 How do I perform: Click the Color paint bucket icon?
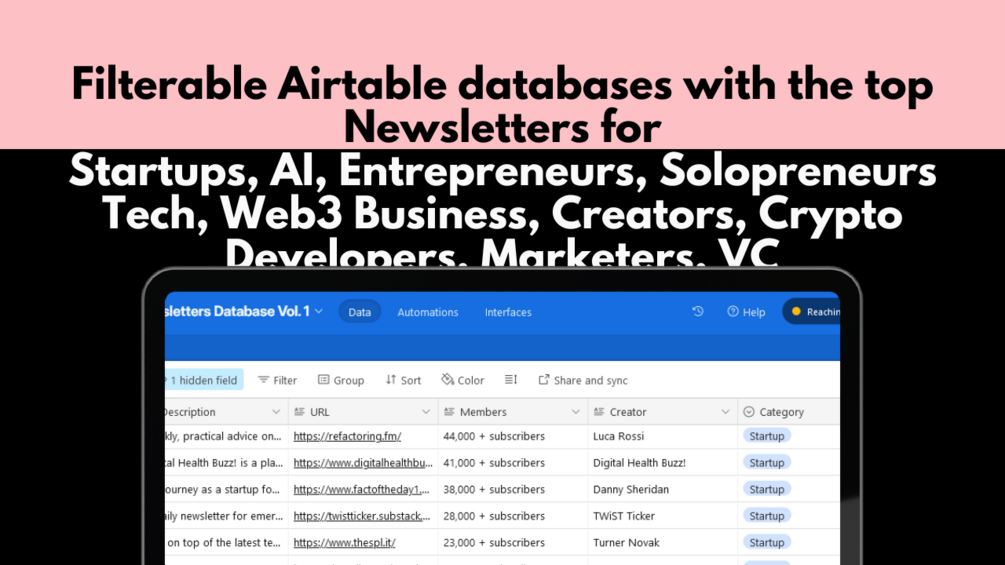click(447, 379)
